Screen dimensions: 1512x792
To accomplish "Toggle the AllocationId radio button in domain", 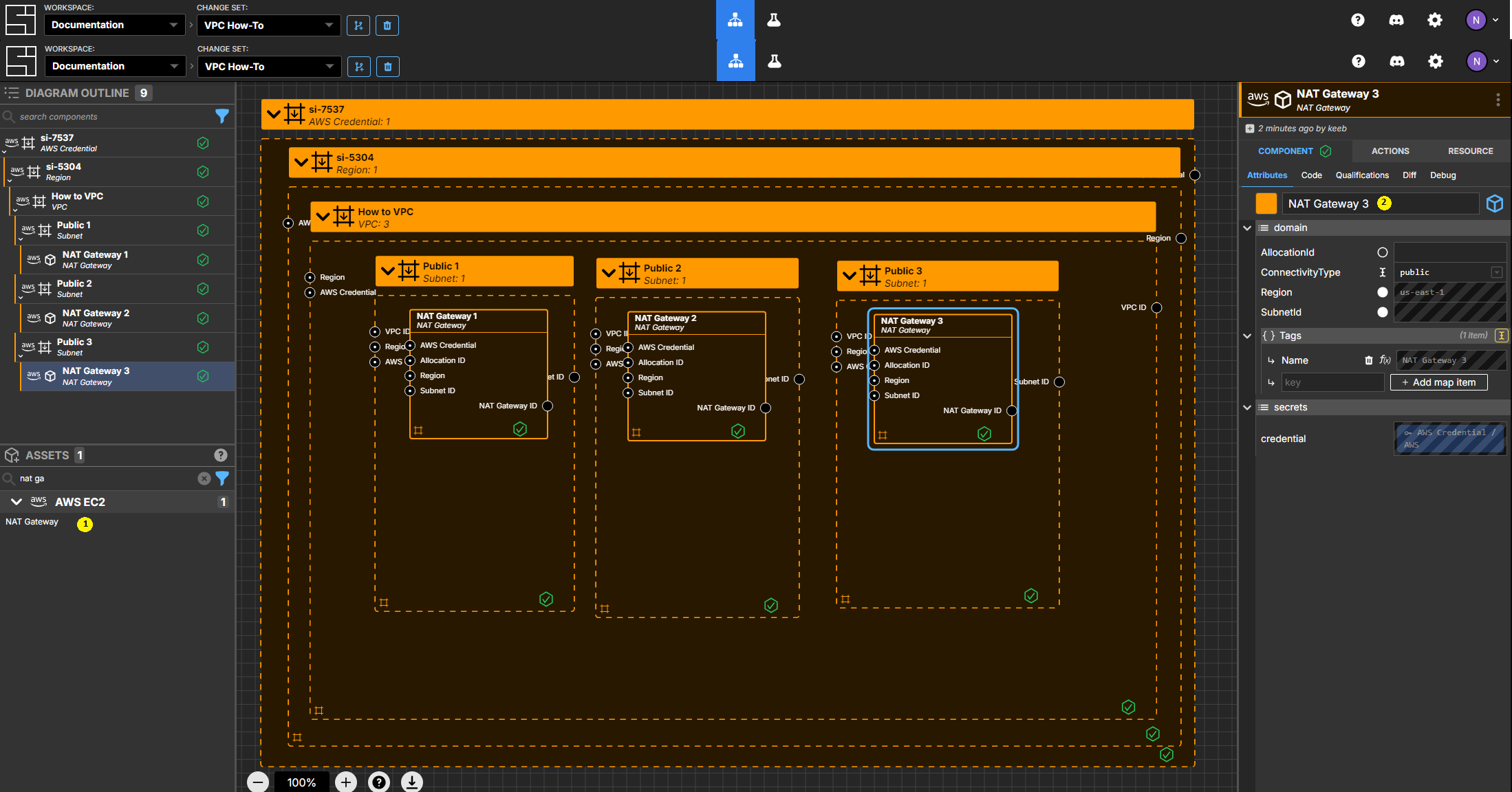I will [1381, 252].
